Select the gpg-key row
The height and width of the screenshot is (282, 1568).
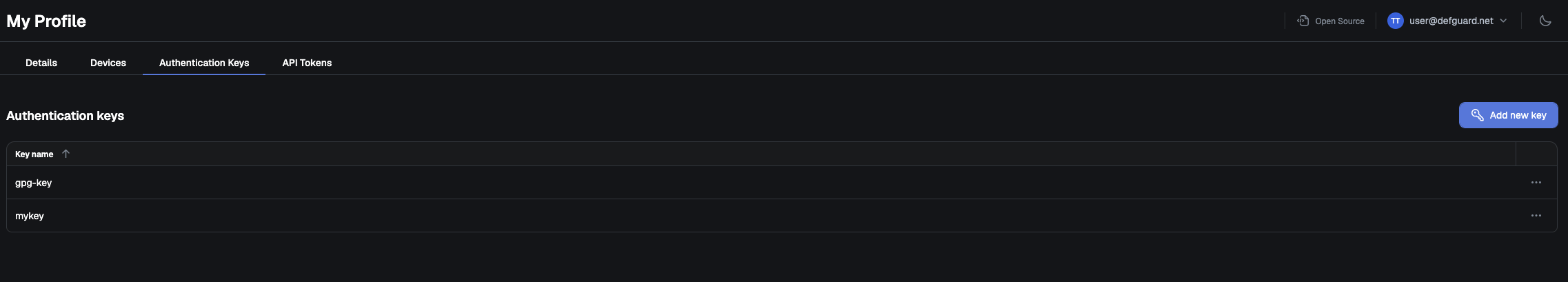pyautogui.click(x=782, y=183)
